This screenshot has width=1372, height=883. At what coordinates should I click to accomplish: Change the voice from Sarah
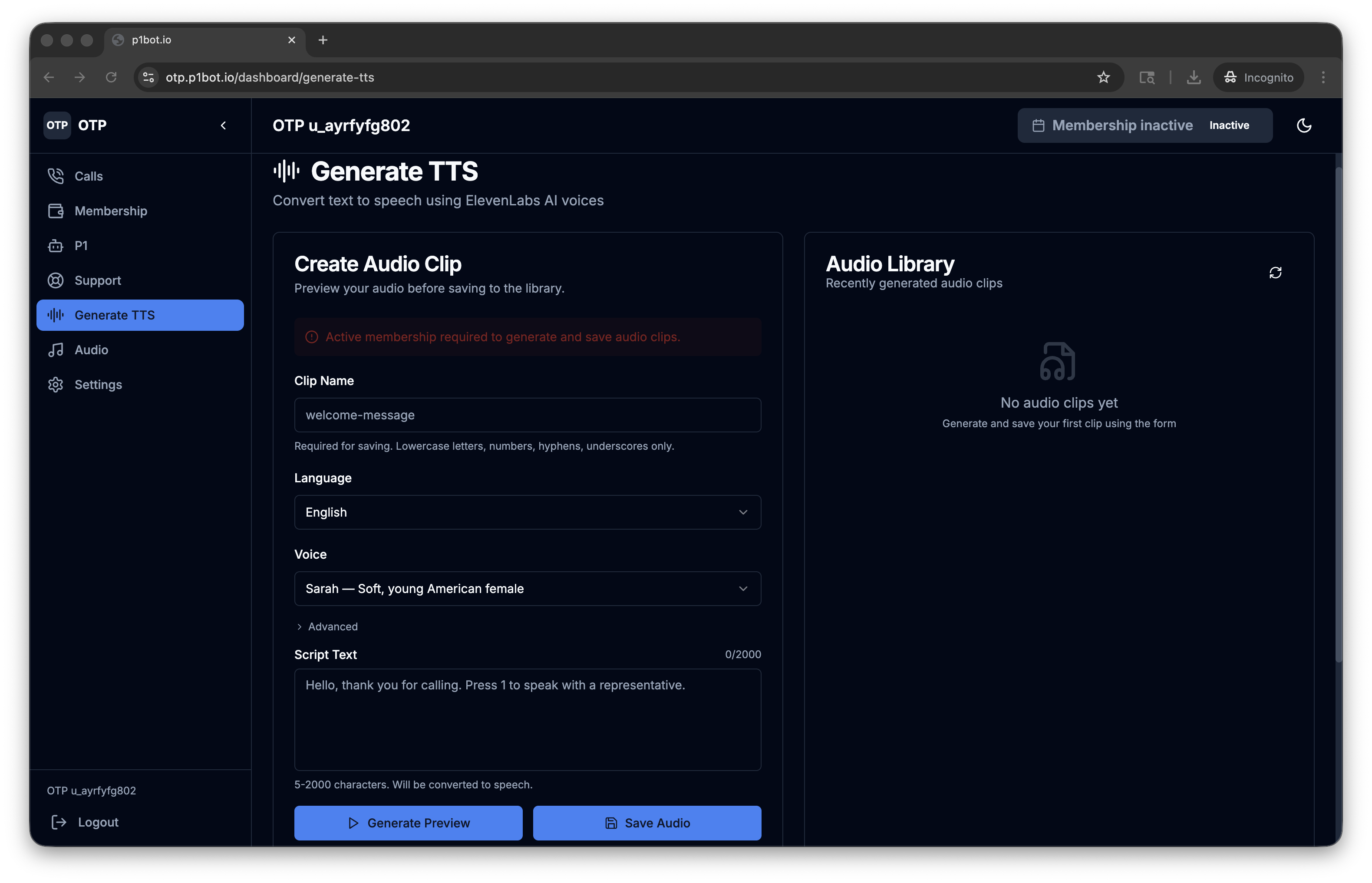[527, 588]
